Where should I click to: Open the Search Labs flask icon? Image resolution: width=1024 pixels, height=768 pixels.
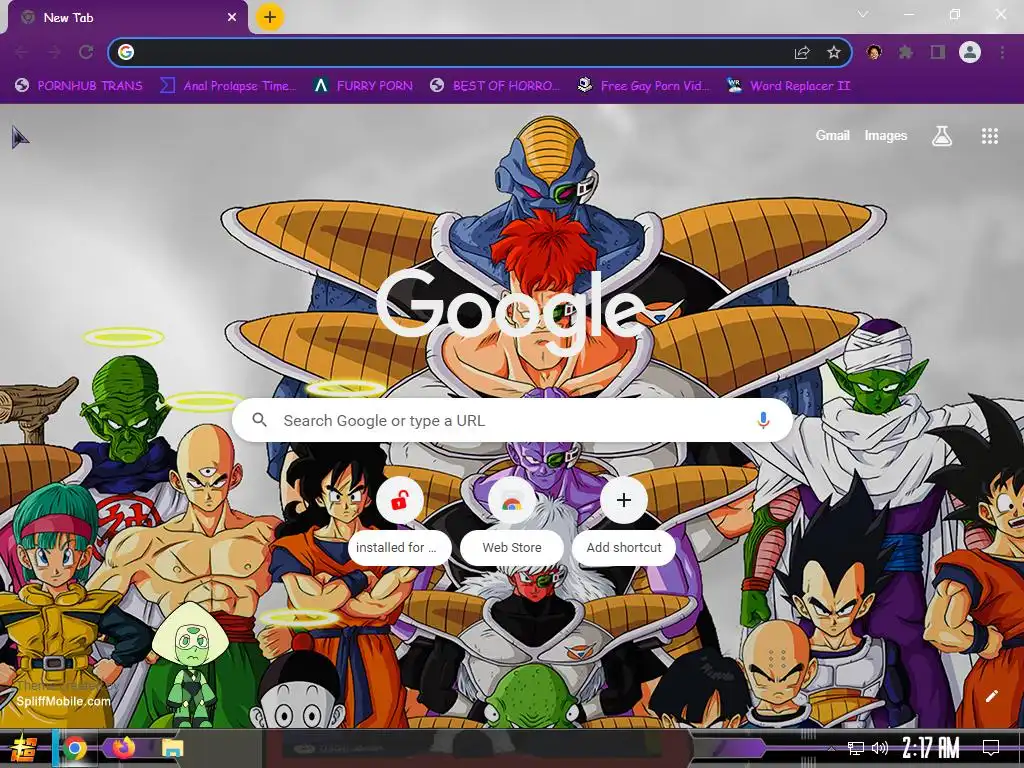[942, 136]
